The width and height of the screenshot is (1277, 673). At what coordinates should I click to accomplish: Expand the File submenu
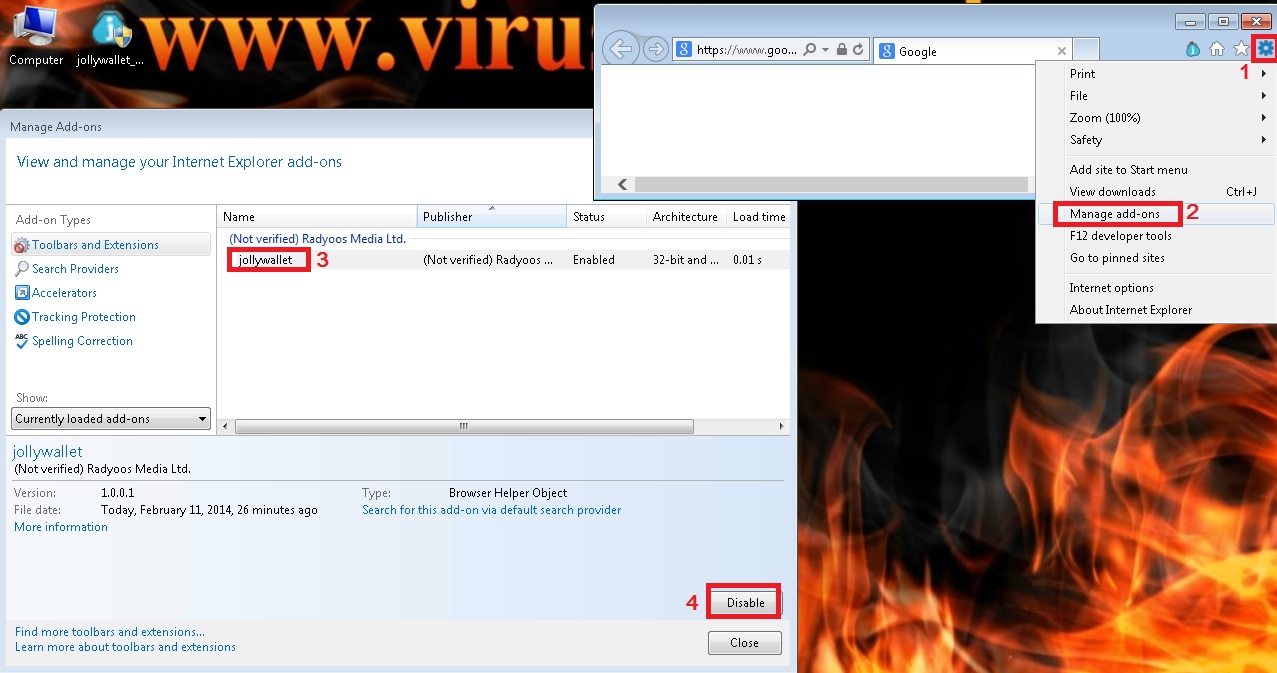(x=1156, y=96)
